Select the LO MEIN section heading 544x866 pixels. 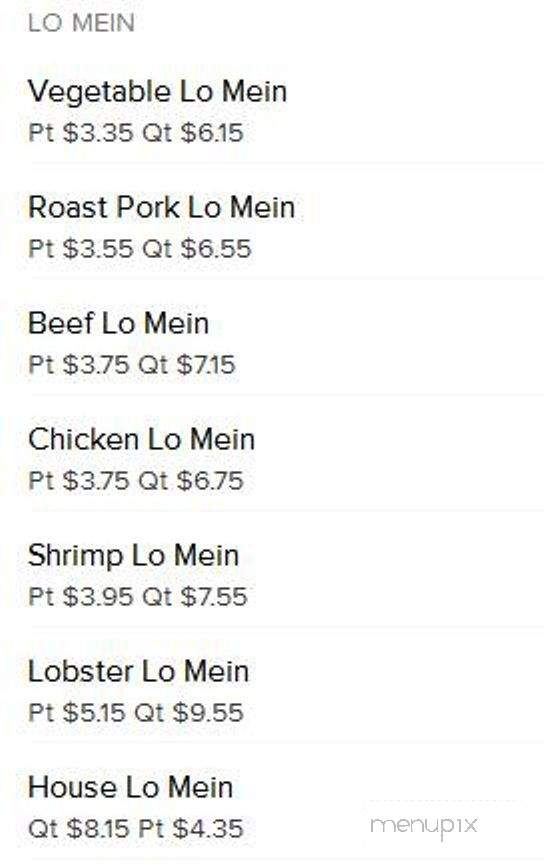point(81,23)
